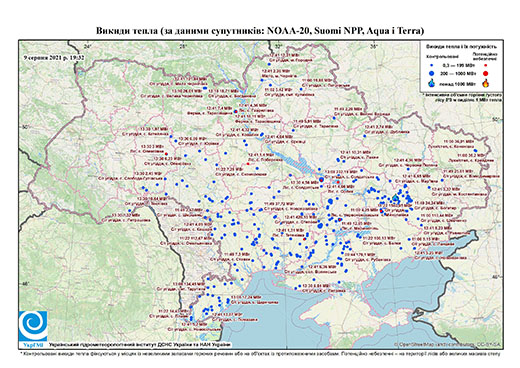
Task: Click the map title mentioning NOAA-20 satellites
Action: [260, 31]
